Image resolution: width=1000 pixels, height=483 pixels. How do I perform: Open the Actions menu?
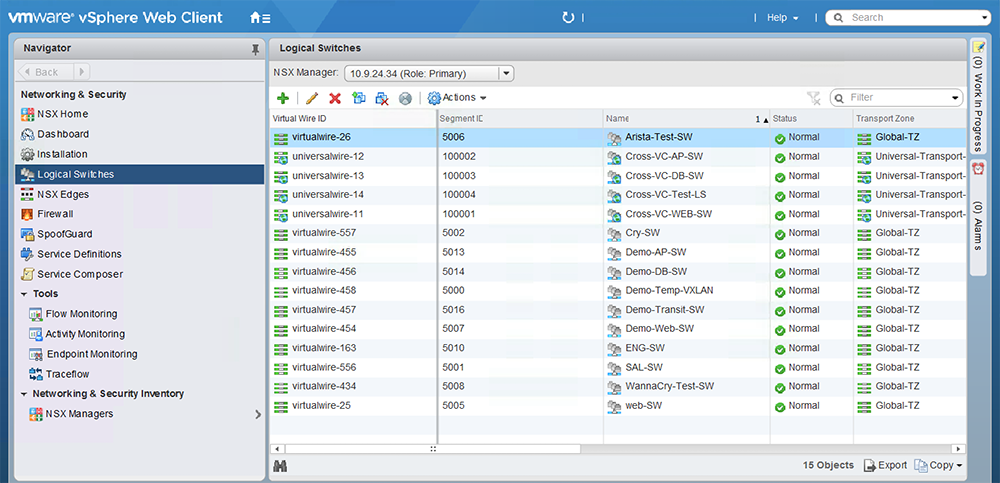point(457,98)
